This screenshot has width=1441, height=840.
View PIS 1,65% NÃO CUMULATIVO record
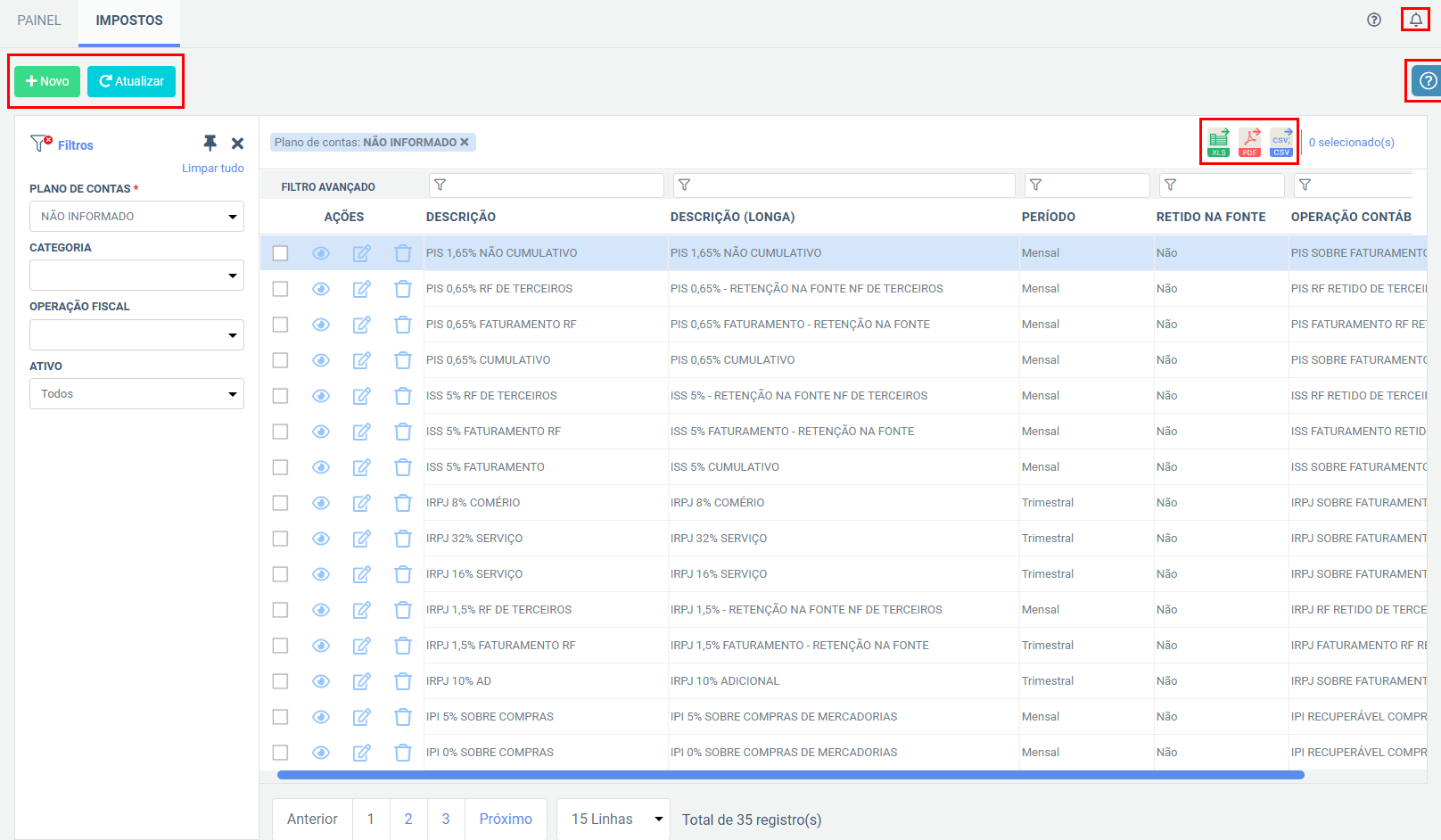[x=321, y=253]
